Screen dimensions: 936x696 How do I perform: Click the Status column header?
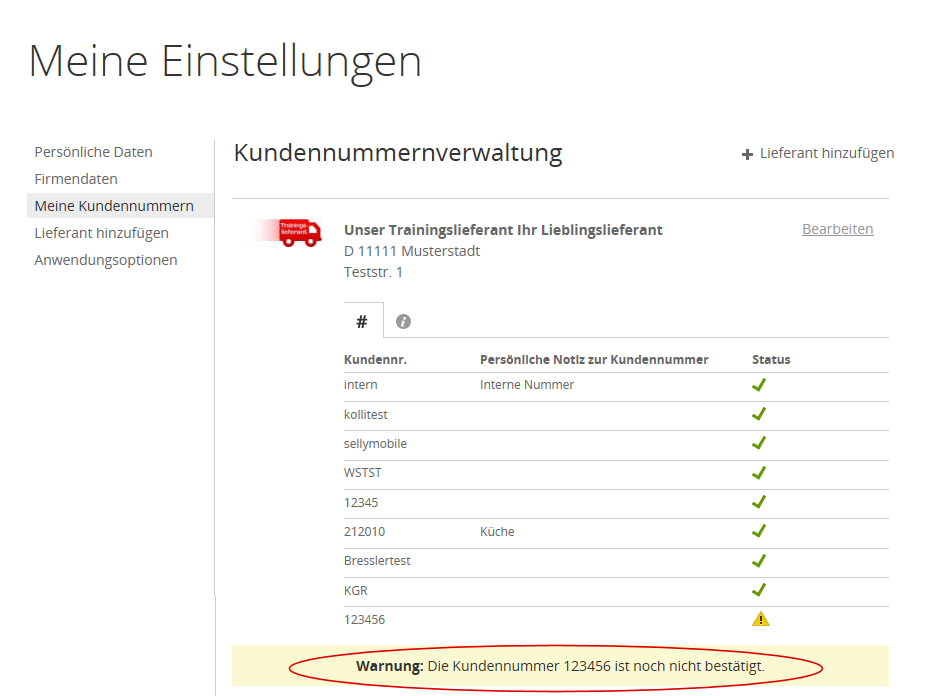point(771,359)
